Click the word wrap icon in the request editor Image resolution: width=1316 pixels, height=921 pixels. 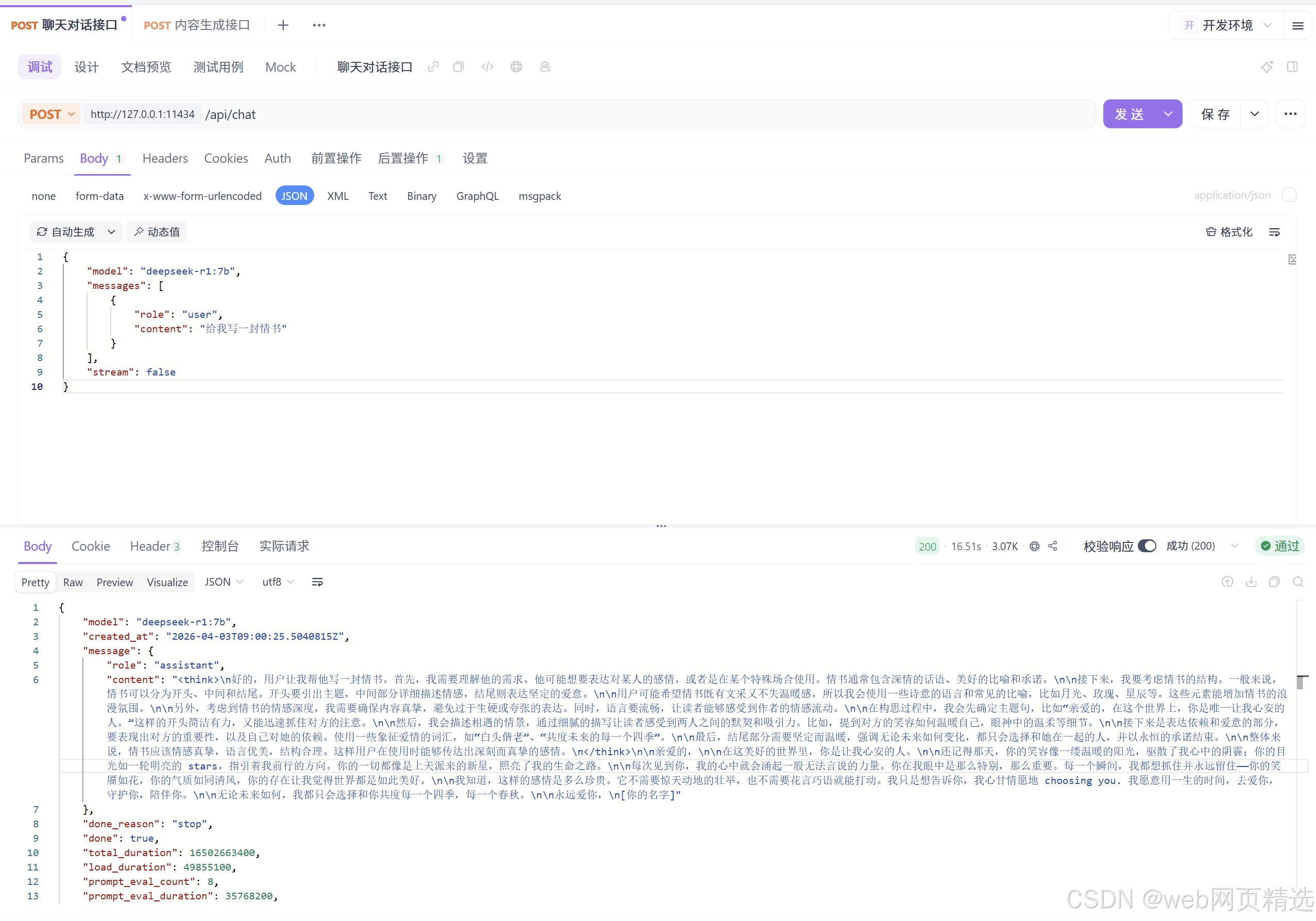pyautogui.click(x=1274, y=232)
